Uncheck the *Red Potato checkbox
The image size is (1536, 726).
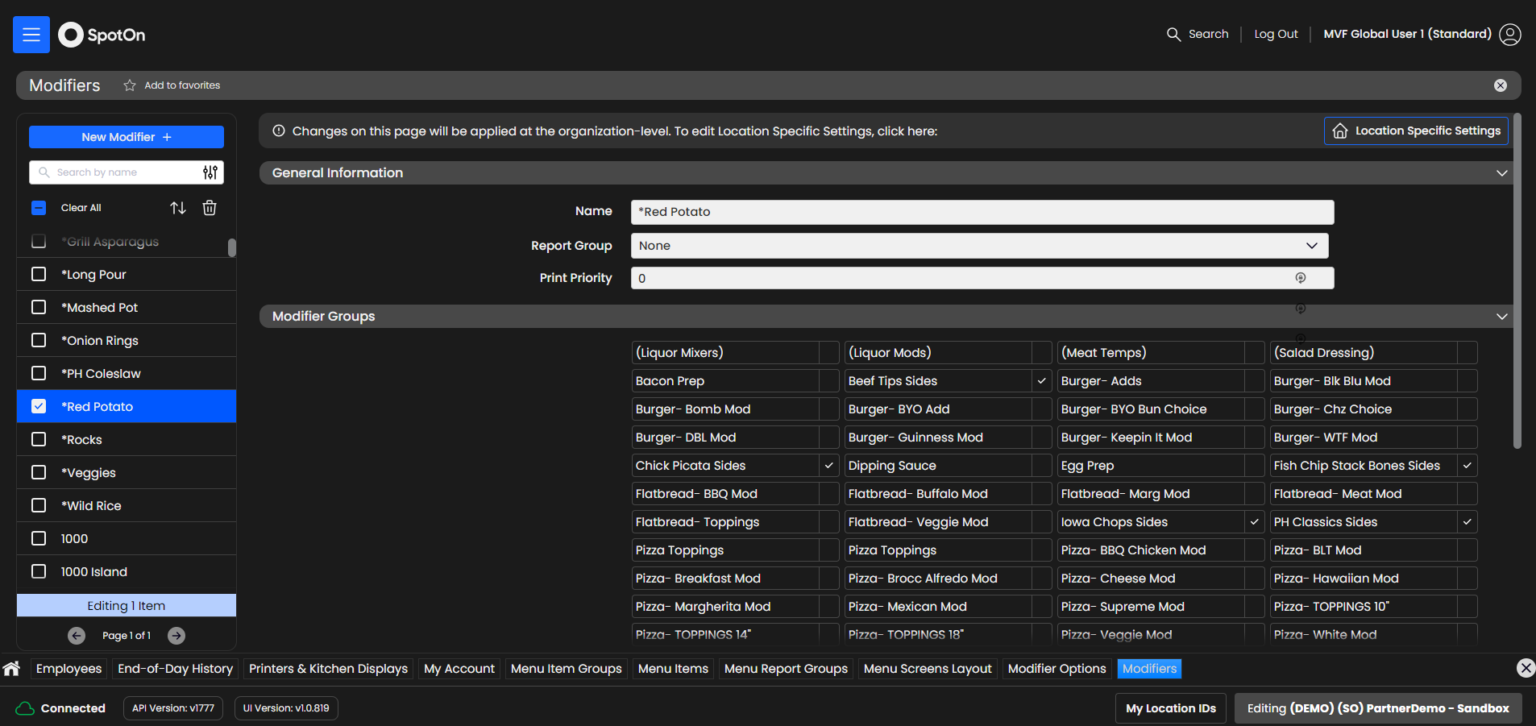point(39,407)
